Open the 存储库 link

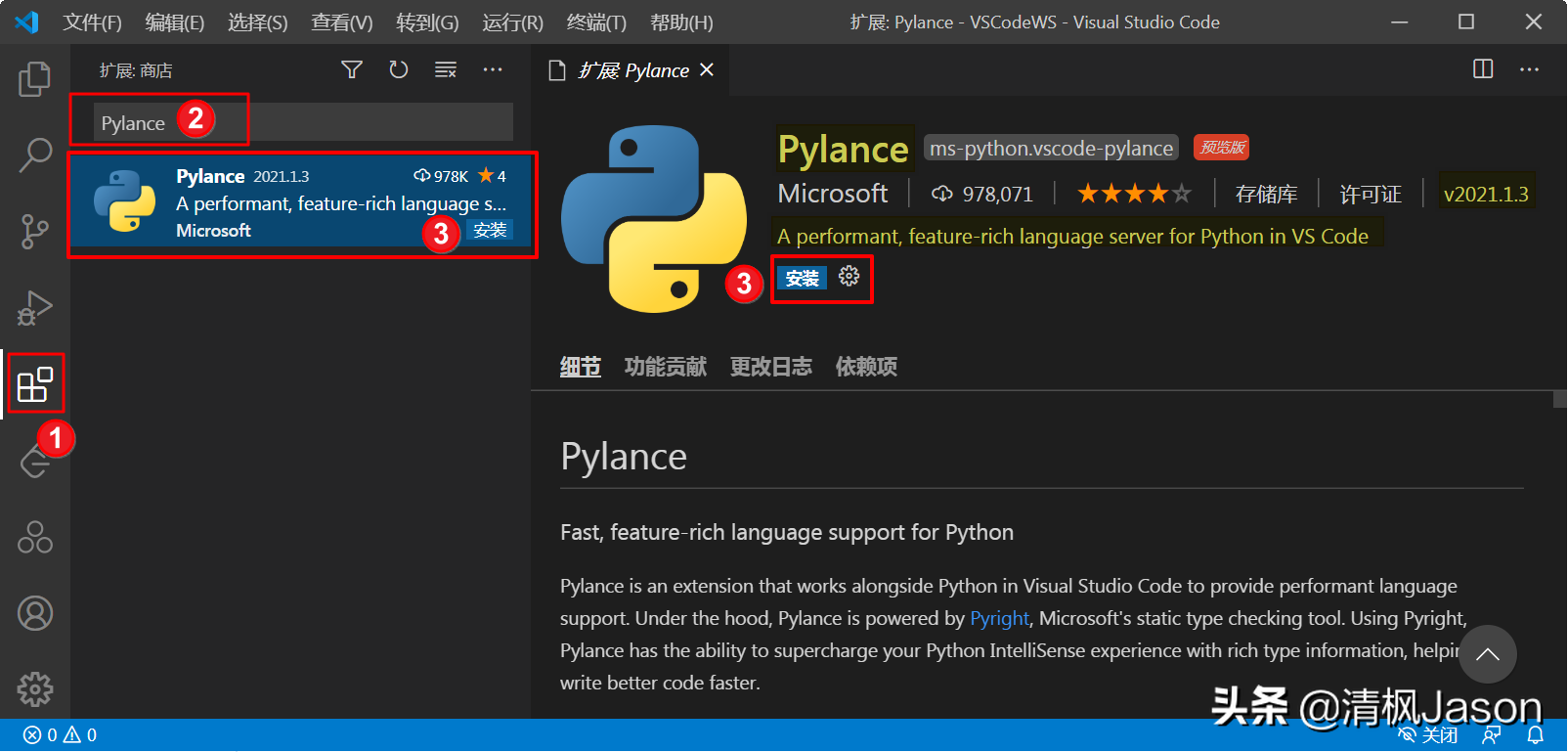pyautogui.click(x=1266, y=195)
